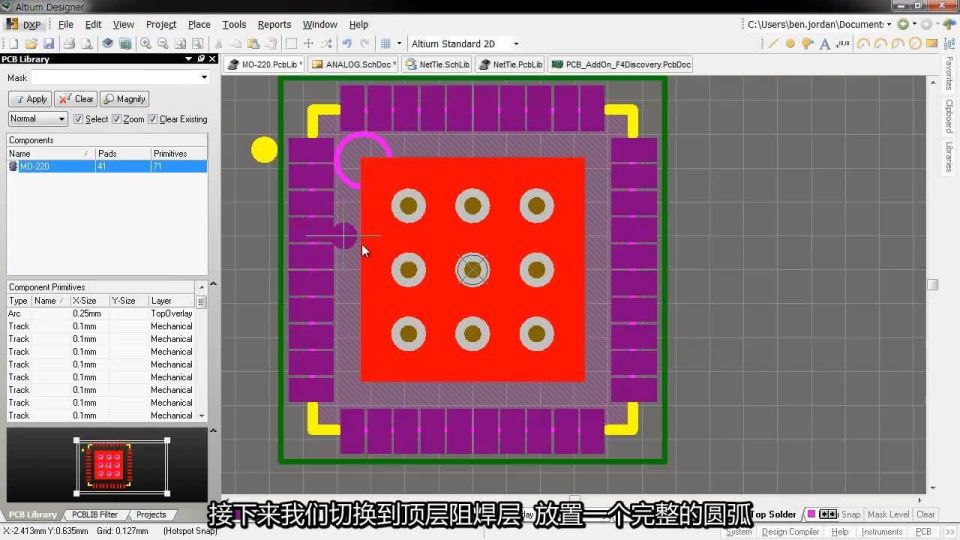Click the New document icon
This screenshot has width=960, height=540.
[13, 44]
